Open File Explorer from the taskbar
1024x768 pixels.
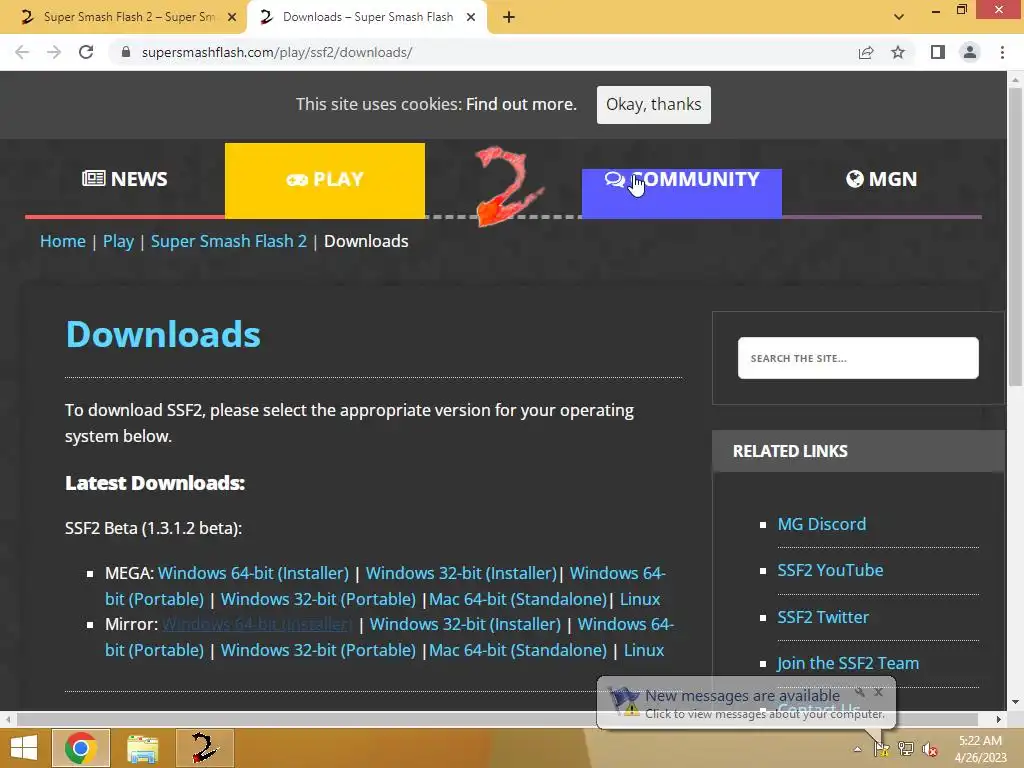142,748
